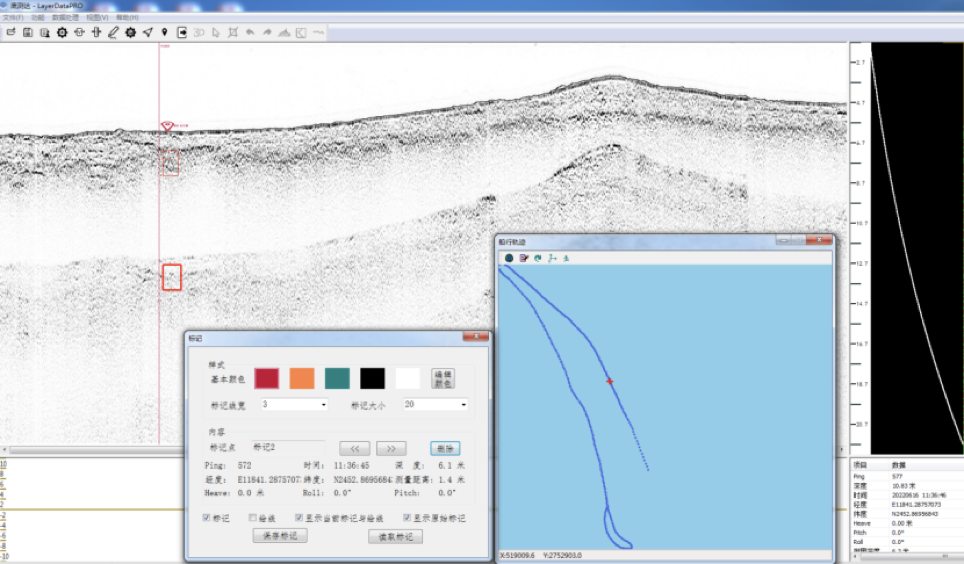The height and width of the screenshot is (564, 964).
Task: Enable the 绘线 checkbox
Action: coord(253,518)
